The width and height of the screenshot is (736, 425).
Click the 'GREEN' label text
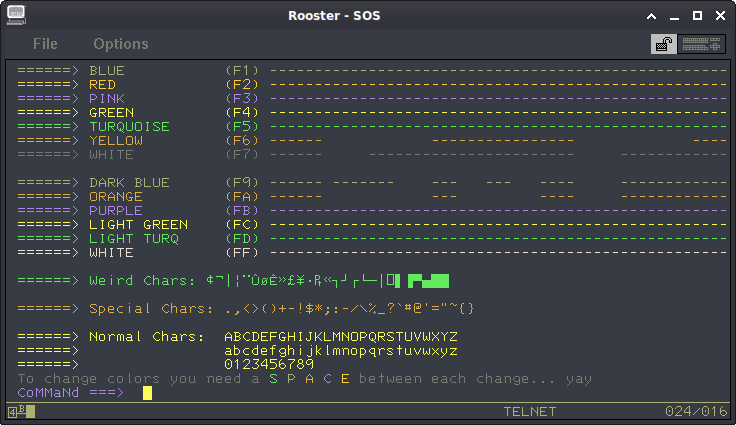pos(111,113)
